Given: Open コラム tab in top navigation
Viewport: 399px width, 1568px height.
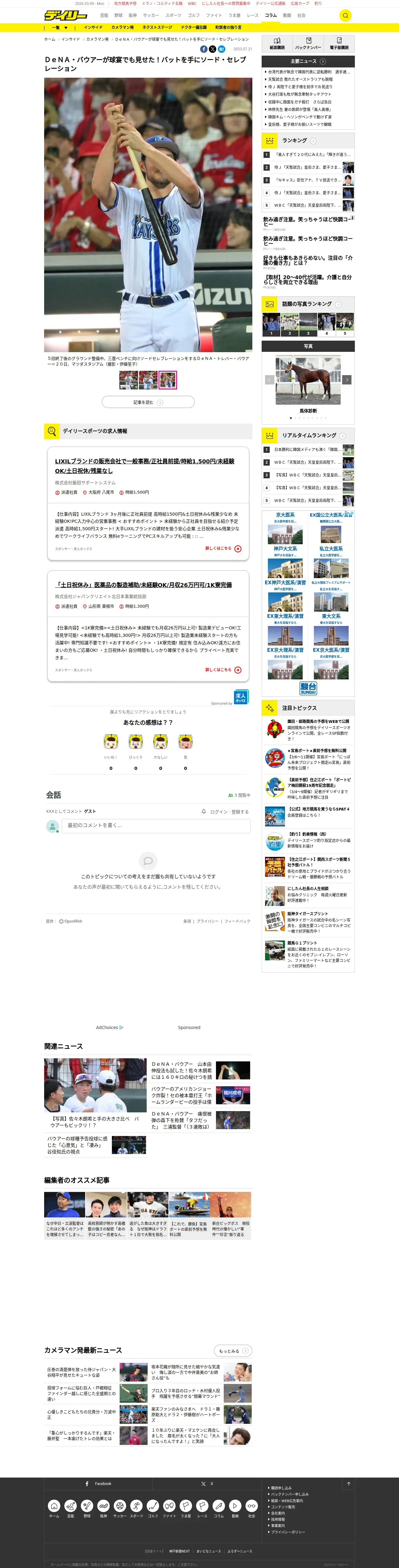Looking at the screenshot, I should (x=271, y=15).
